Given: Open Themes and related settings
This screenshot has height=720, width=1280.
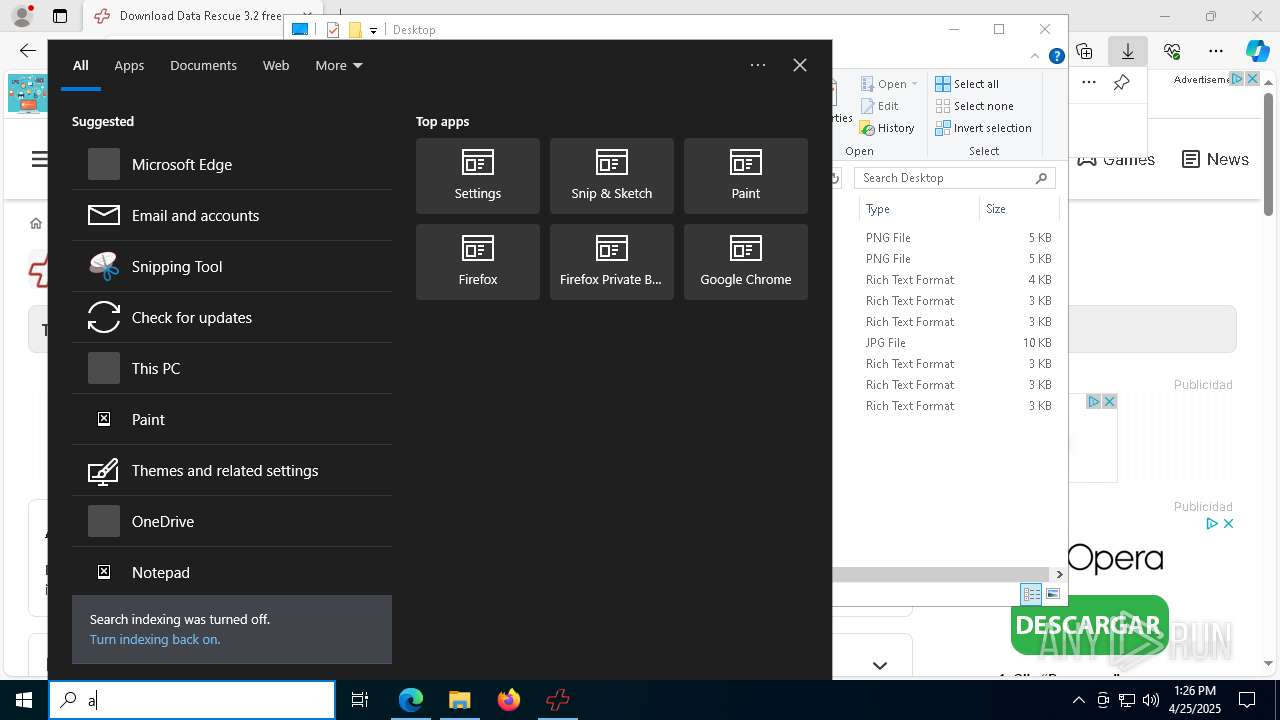Looking at the screenshot, I should (232, 470).
